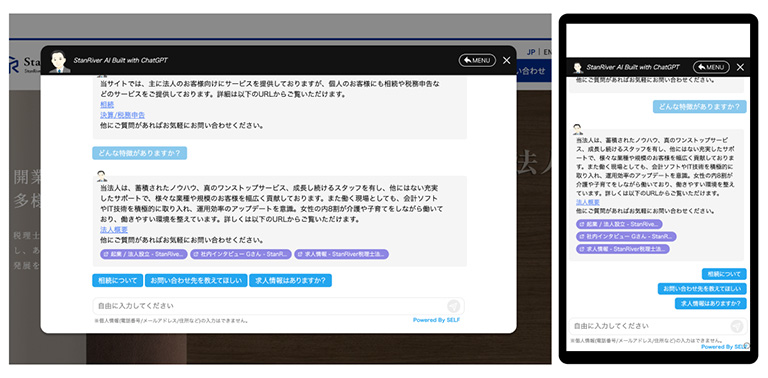Open the MENU button in mobile chat header
The width and height of the screenshot is (768, 378).
[711, 67]
